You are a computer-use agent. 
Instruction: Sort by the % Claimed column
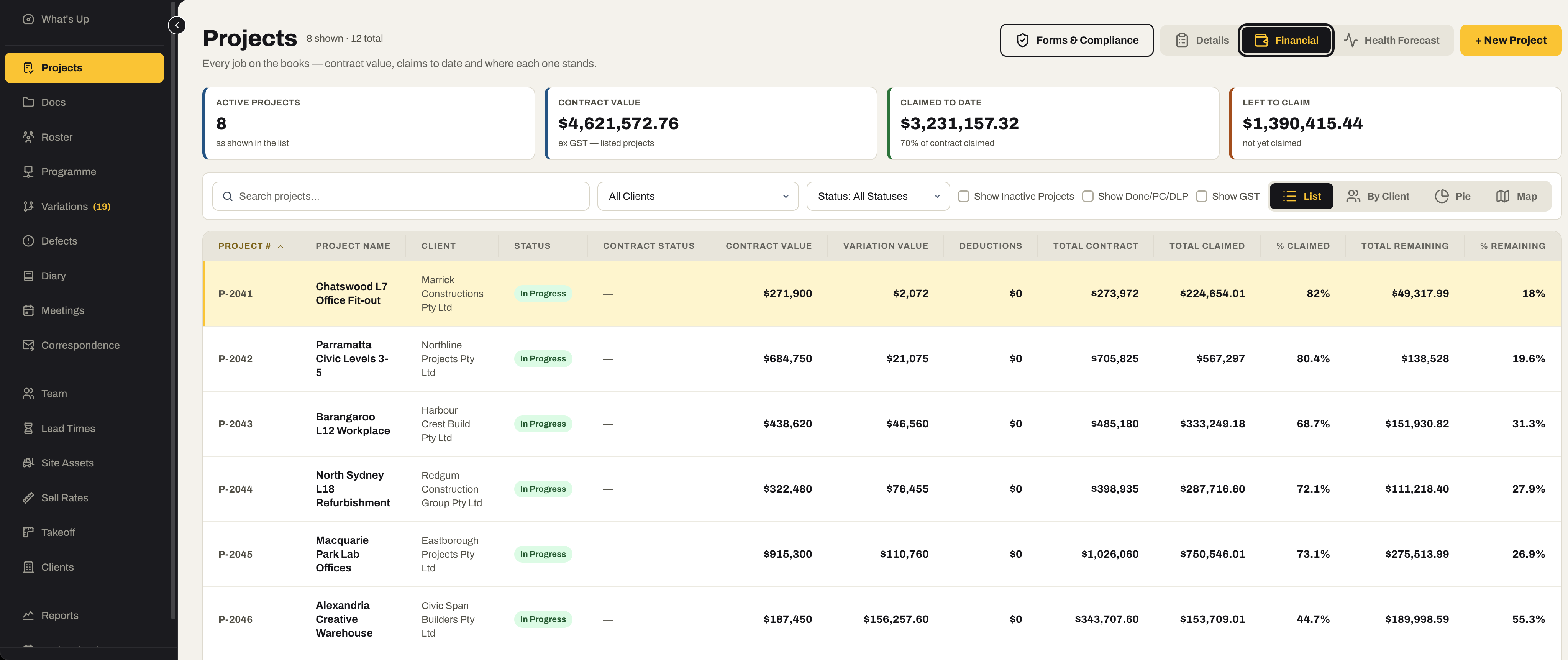point(1302,246)
